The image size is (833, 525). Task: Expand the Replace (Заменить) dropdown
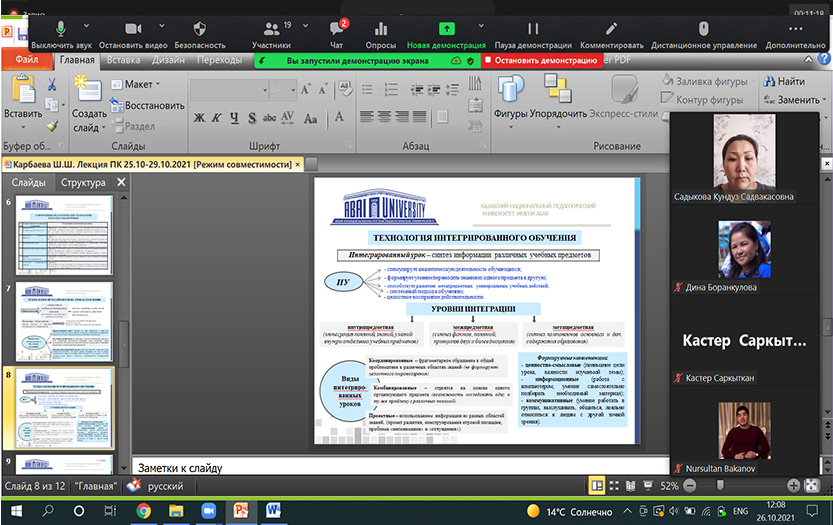(x=826, y=100)
